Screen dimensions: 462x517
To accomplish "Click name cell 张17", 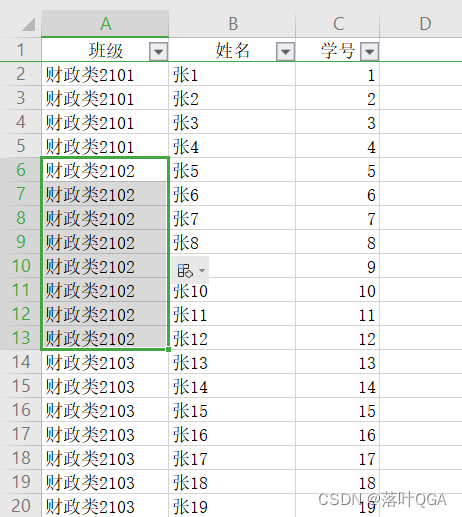I will (x=232, y=458).
